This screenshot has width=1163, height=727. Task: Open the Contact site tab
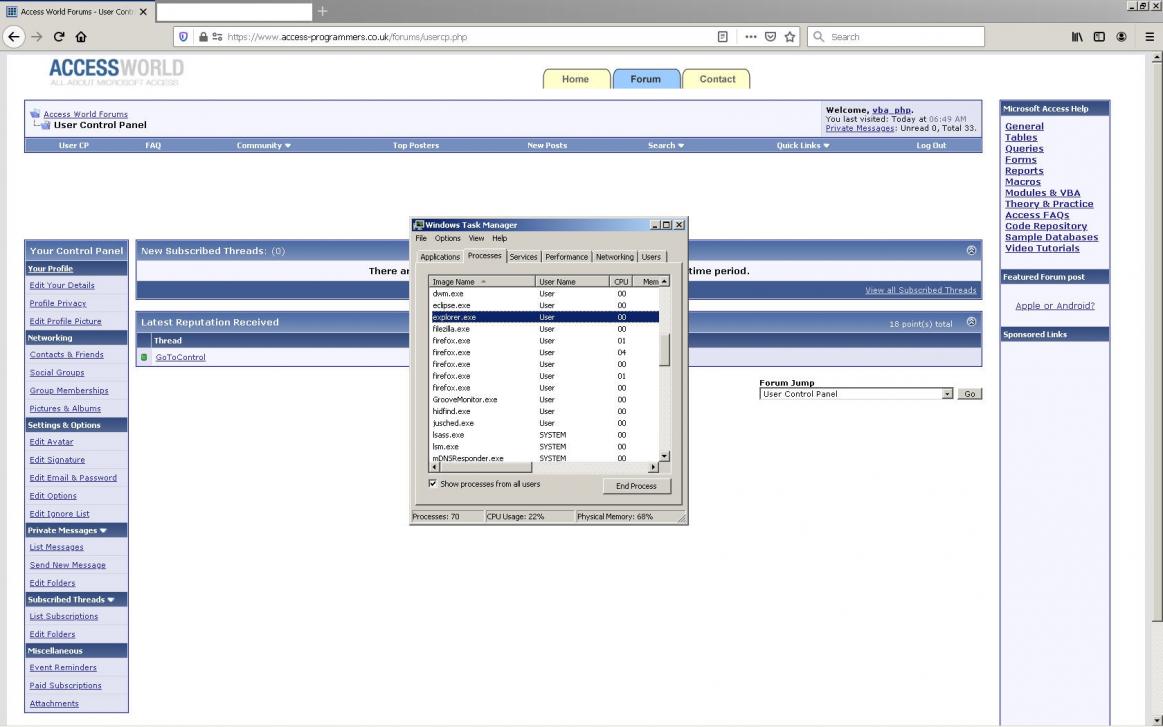tap(717, 79)
